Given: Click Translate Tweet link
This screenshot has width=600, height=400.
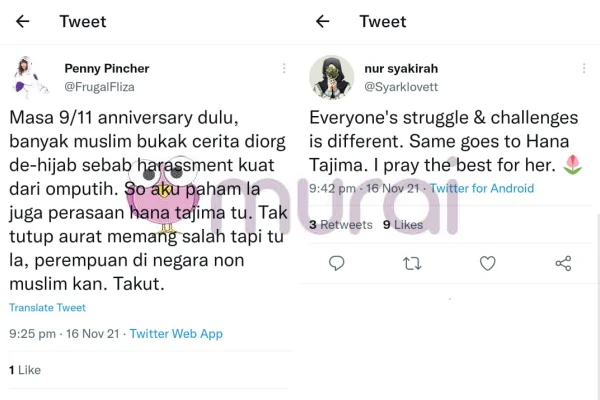Looking at the screenshot, I should click(x=47, y=308).
